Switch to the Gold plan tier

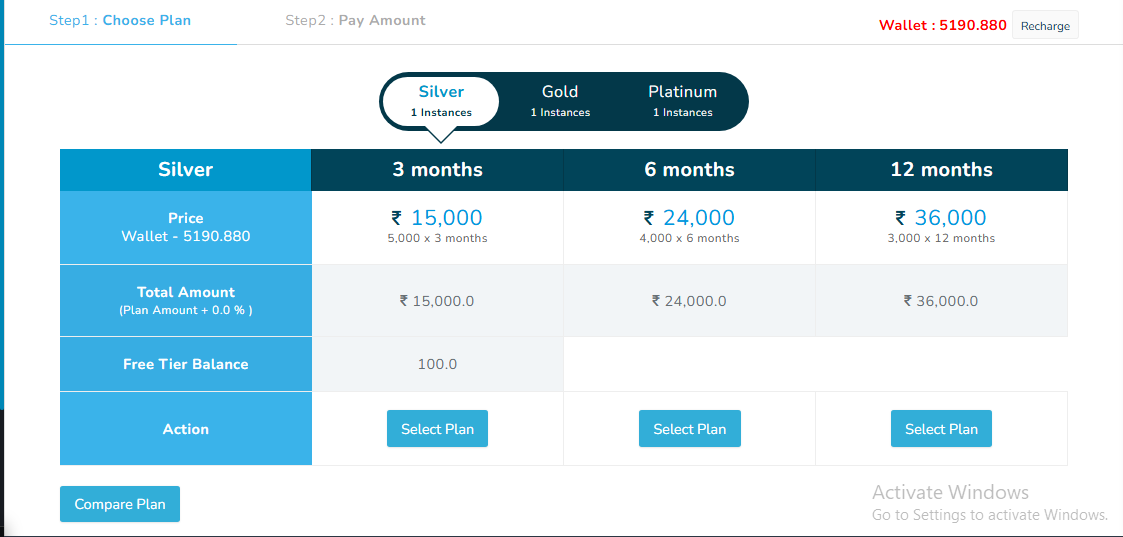pyautogui.click(x=560, y=101)
